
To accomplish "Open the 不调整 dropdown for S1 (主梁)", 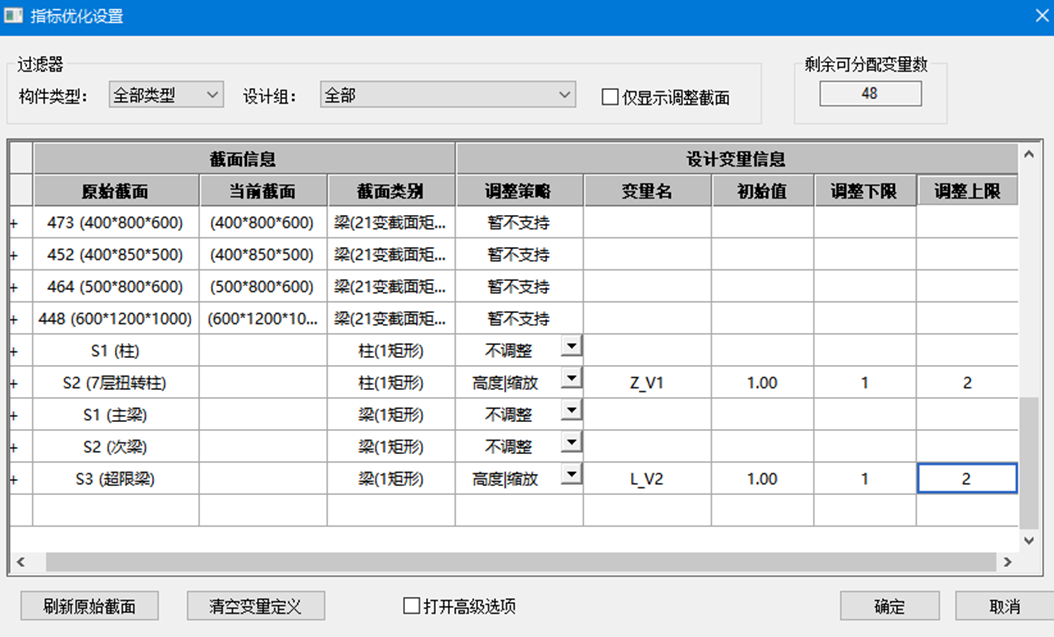I will (572, 410).
